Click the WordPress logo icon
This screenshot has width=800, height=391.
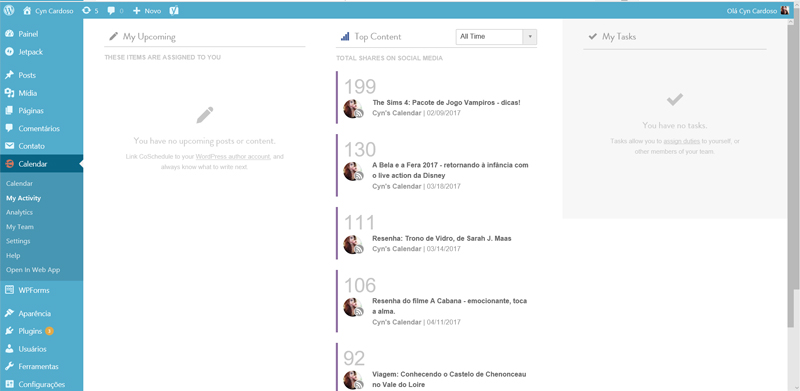(x=9, y=10)
